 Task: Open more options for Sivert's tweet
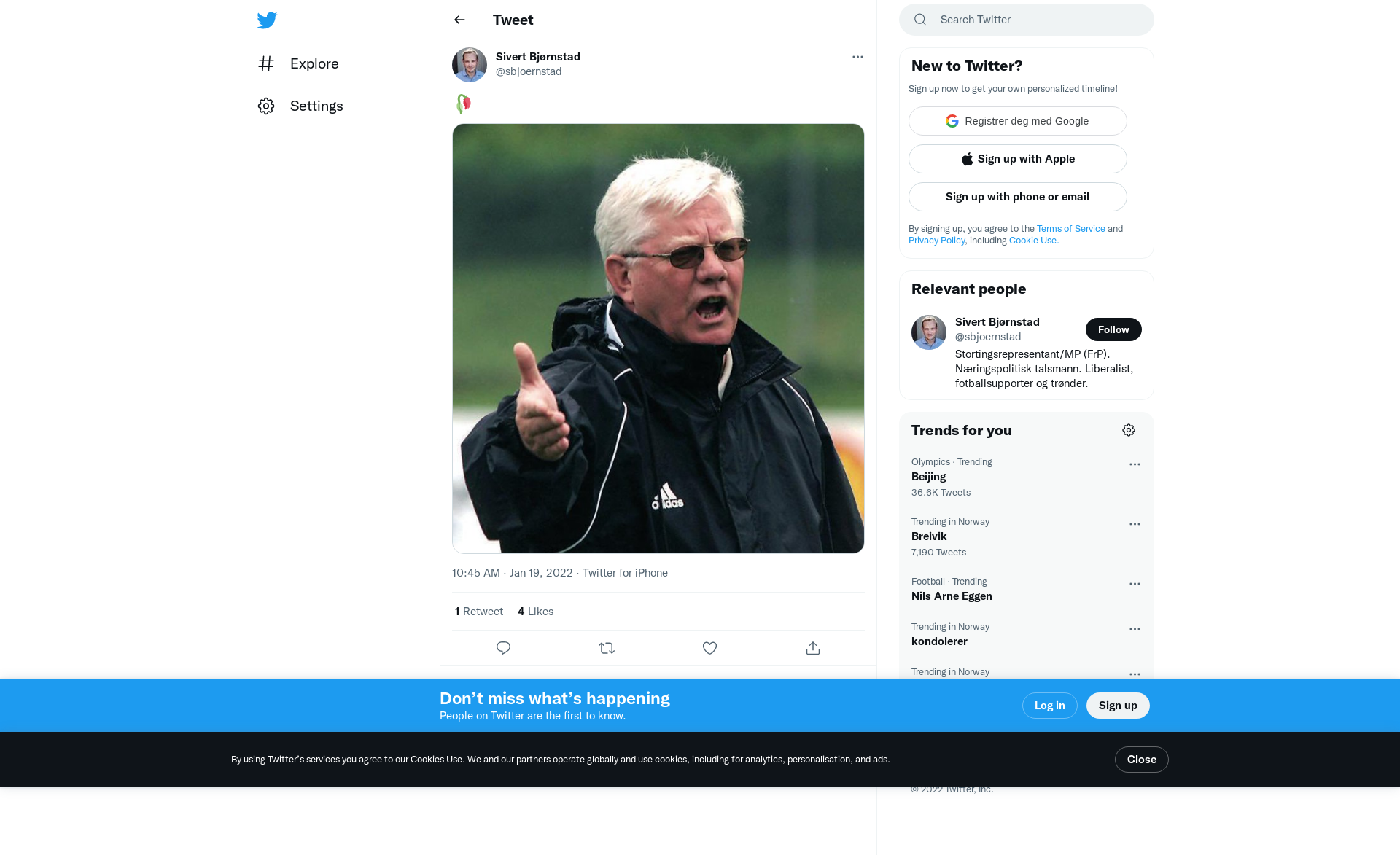click(857, 57)
